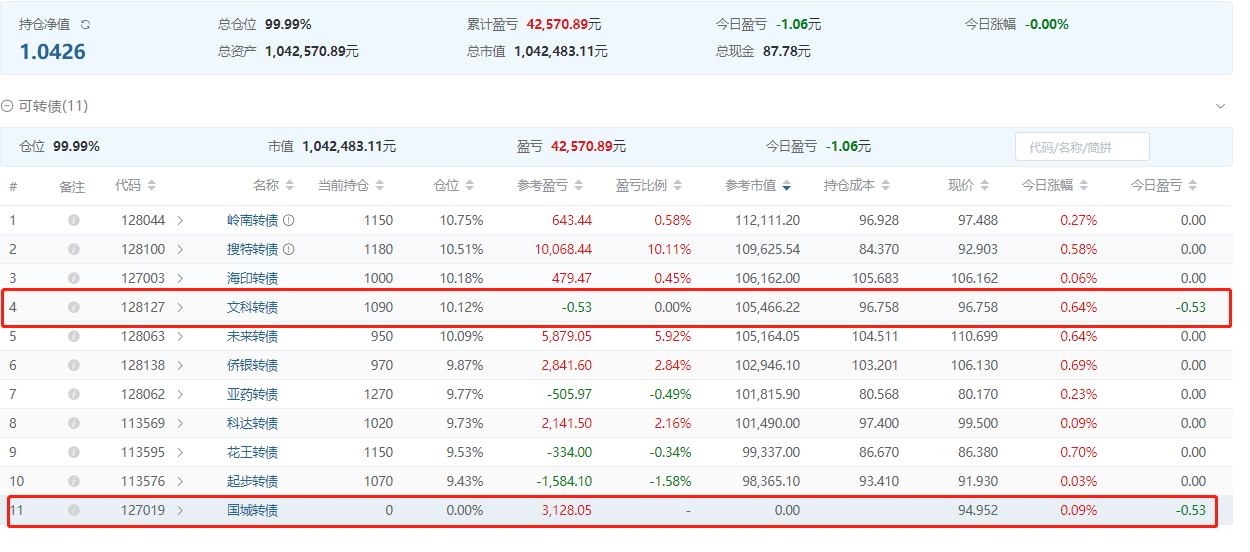Open the 侨银转债 bond link
Image resolution: width=1250 pixels, height=552 pixels.
coord(252,365)
